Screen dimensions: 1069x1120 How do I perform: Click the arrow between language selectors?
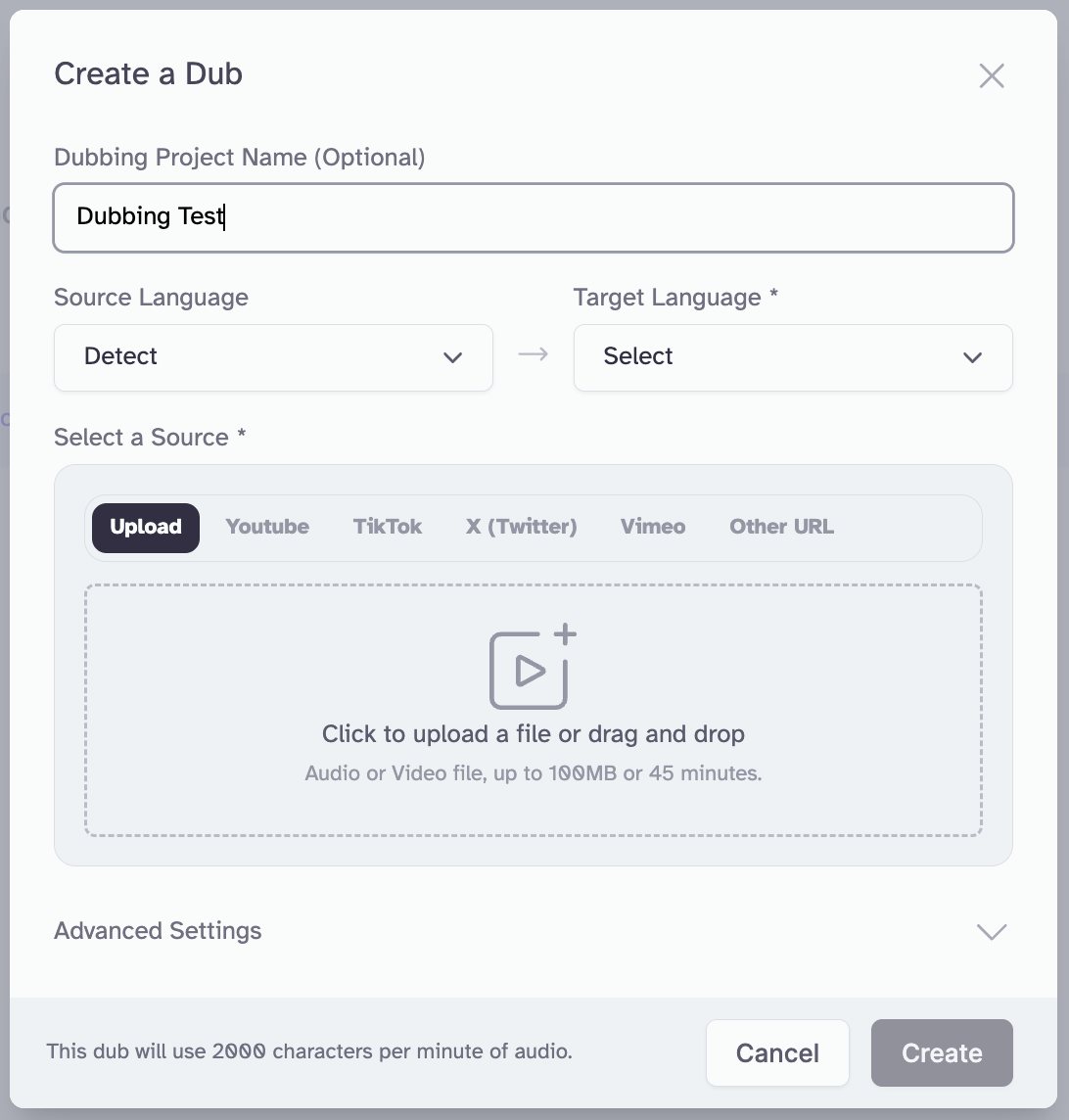(x=533, y=354)
